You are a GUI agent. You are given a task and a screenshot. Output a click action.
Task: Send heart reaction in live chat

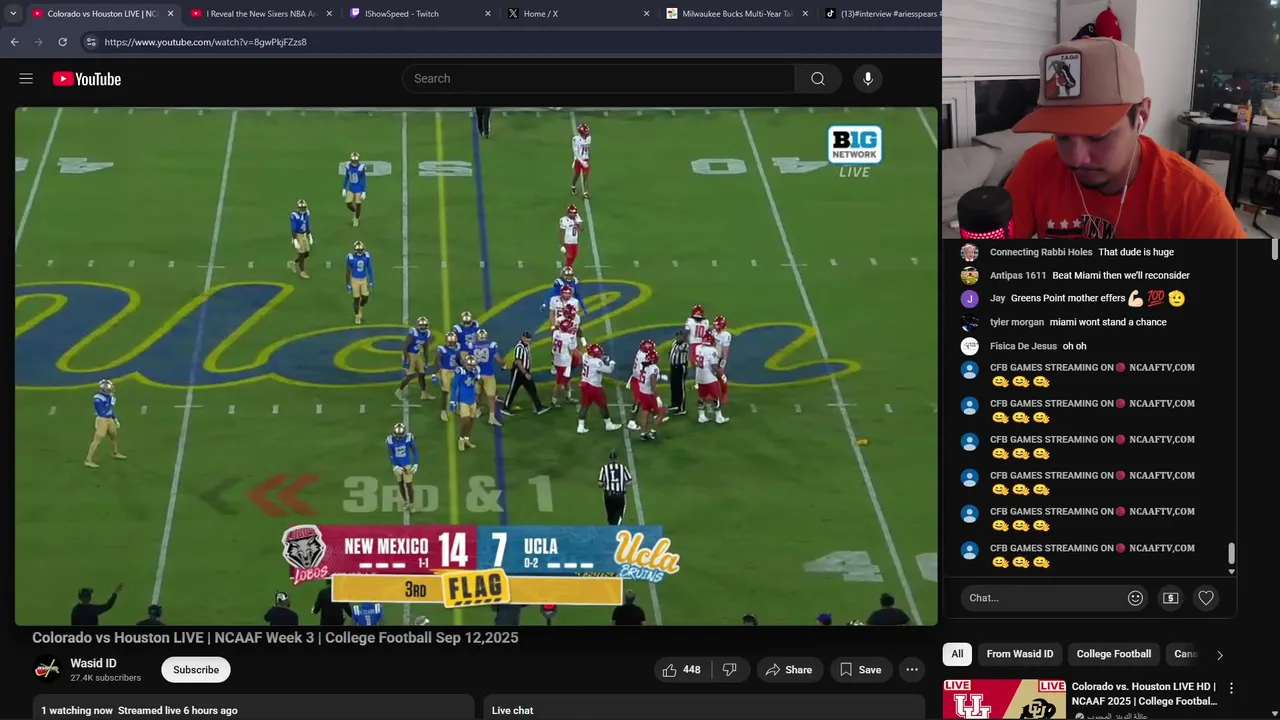point(1206,598)
